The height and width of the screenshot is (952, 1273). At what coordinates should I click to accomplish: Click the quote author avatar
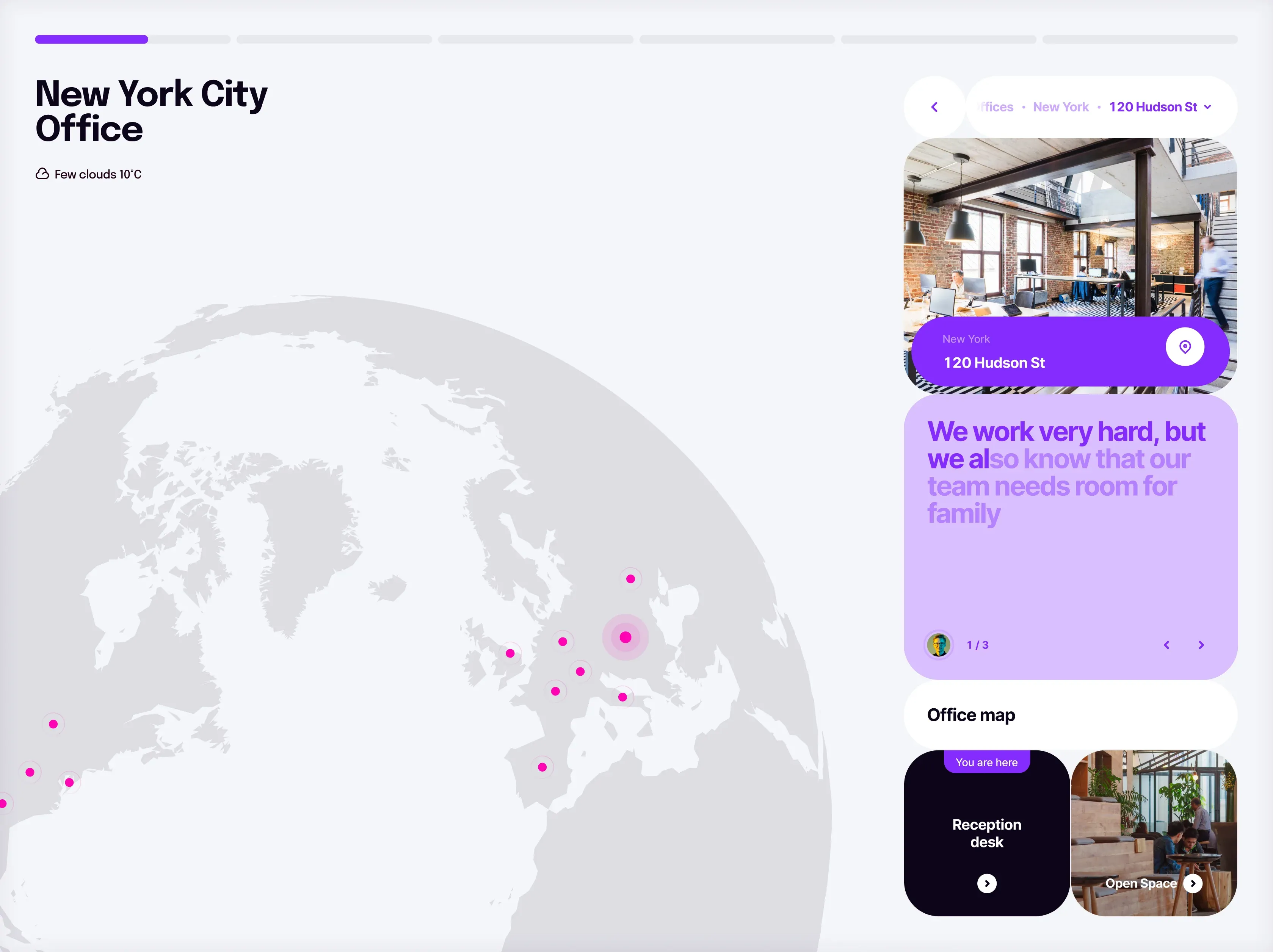939,644
